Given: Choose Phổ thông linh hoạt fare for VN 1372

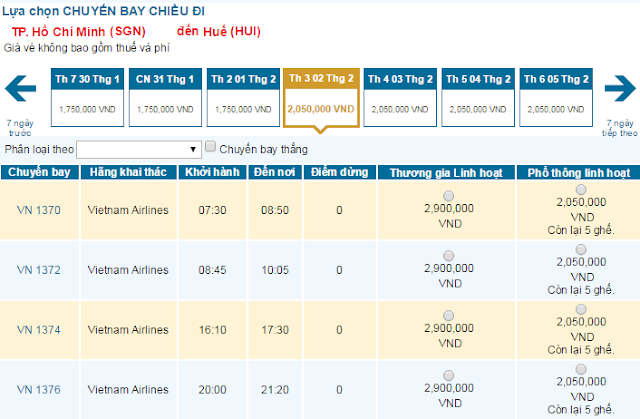Looking at the screenshot, I should tap(582, 249).
